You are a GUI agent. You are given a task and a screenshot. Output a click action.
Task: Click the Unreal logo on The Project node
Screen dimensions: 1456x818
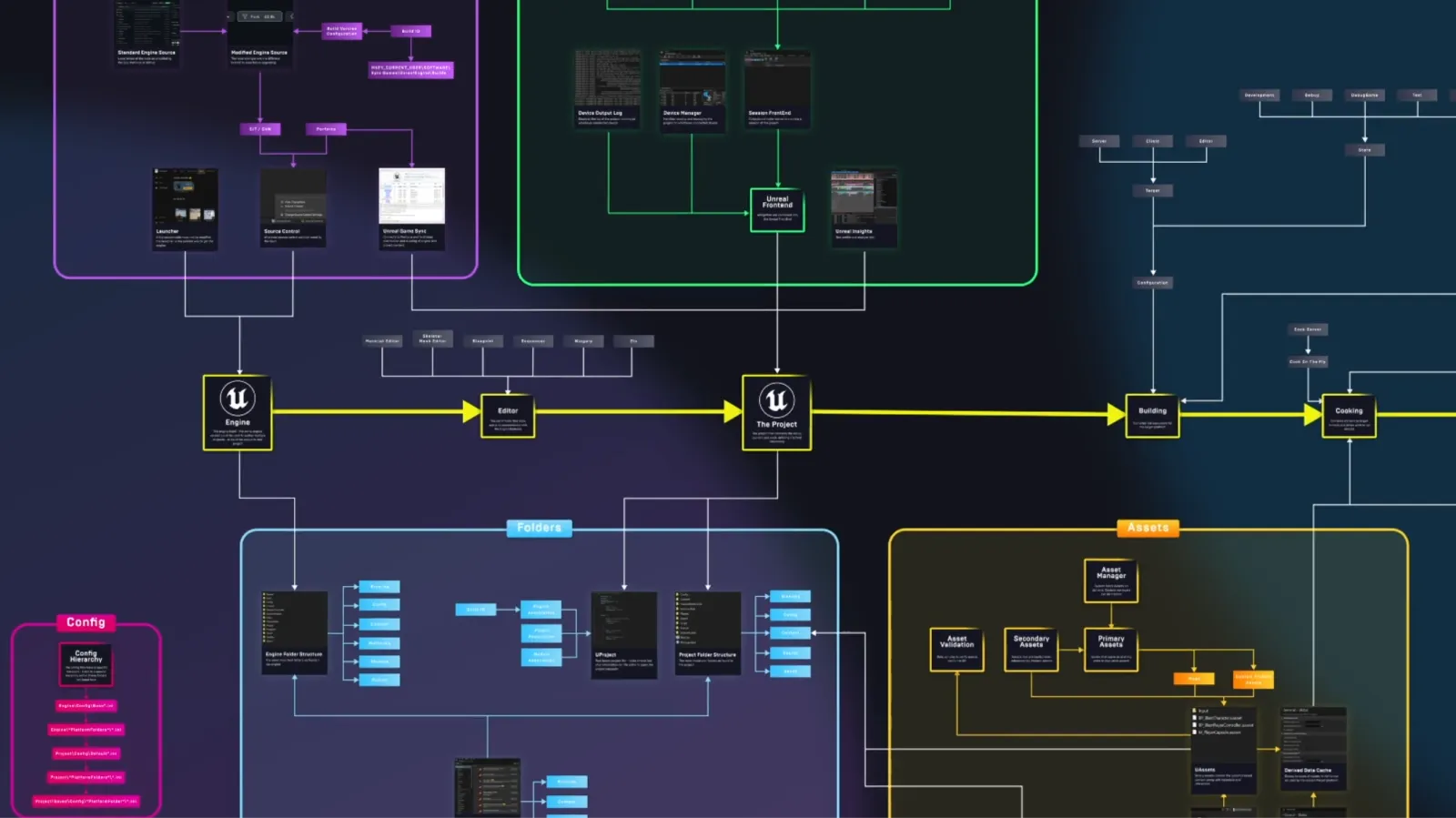click(x=776, y=399)
